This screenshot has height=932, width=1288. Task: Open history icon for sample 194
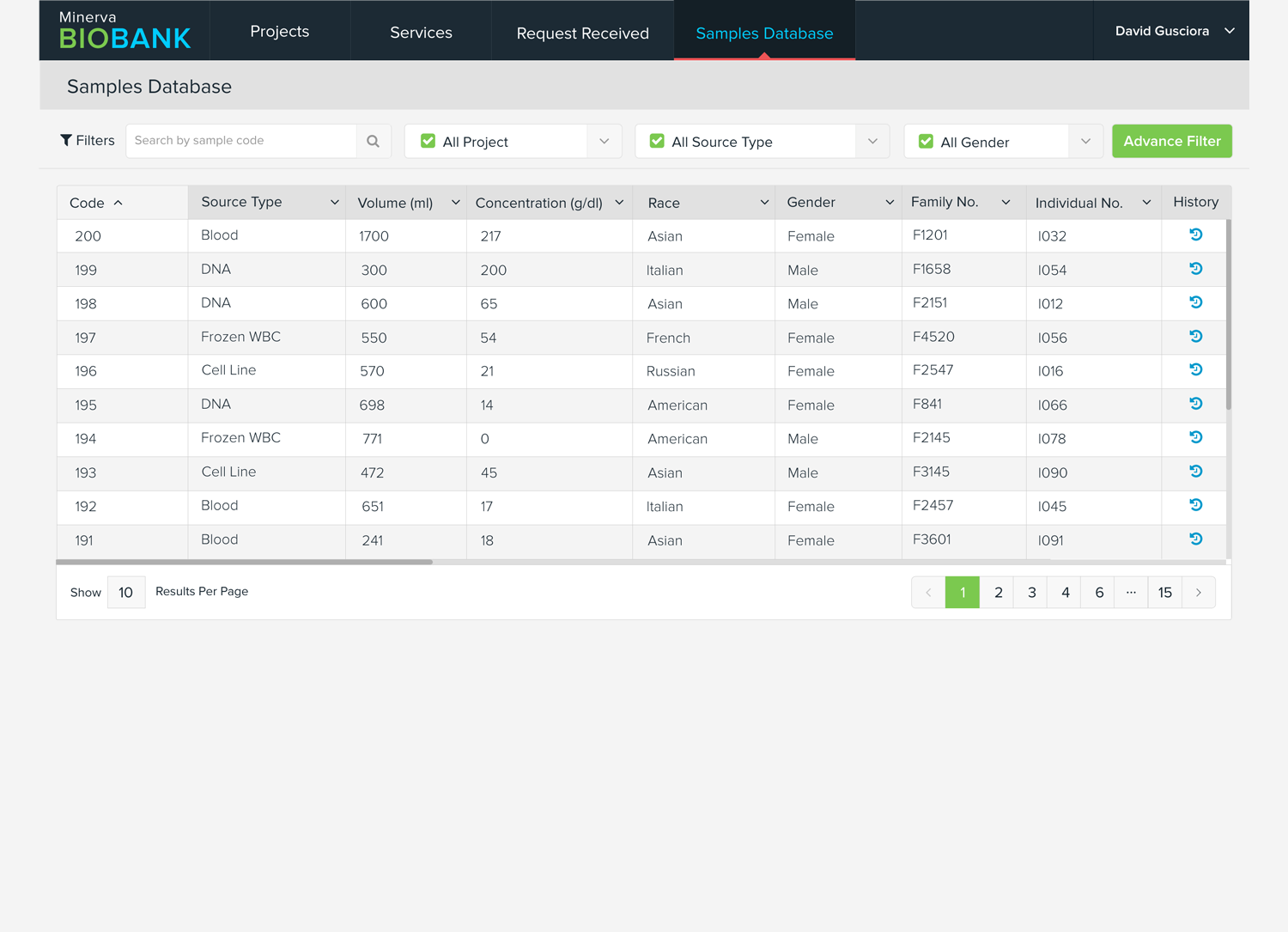(1195, 437)
